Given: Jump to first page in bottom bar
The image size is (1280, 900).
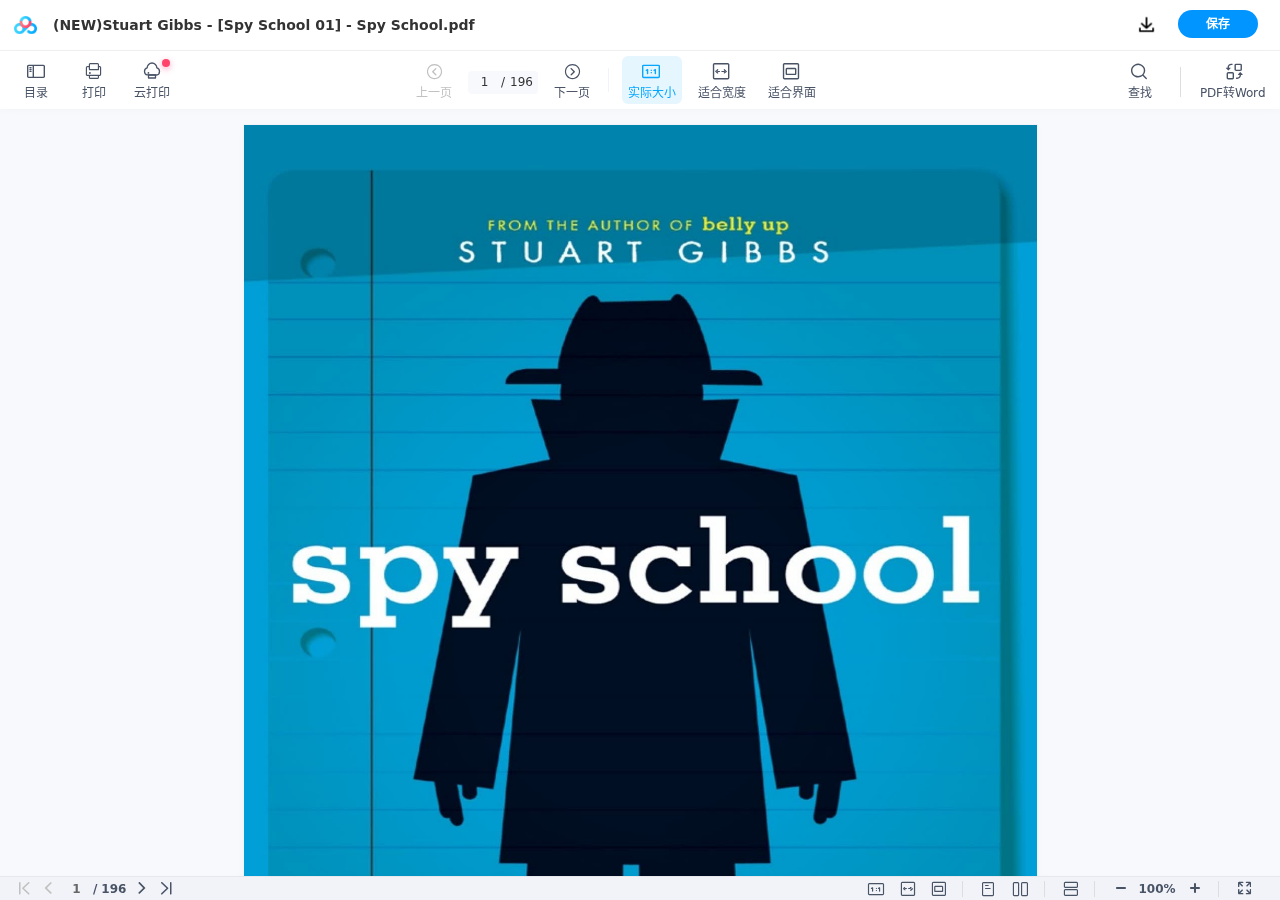Looking at the screenshot, I should click(24, 888).
